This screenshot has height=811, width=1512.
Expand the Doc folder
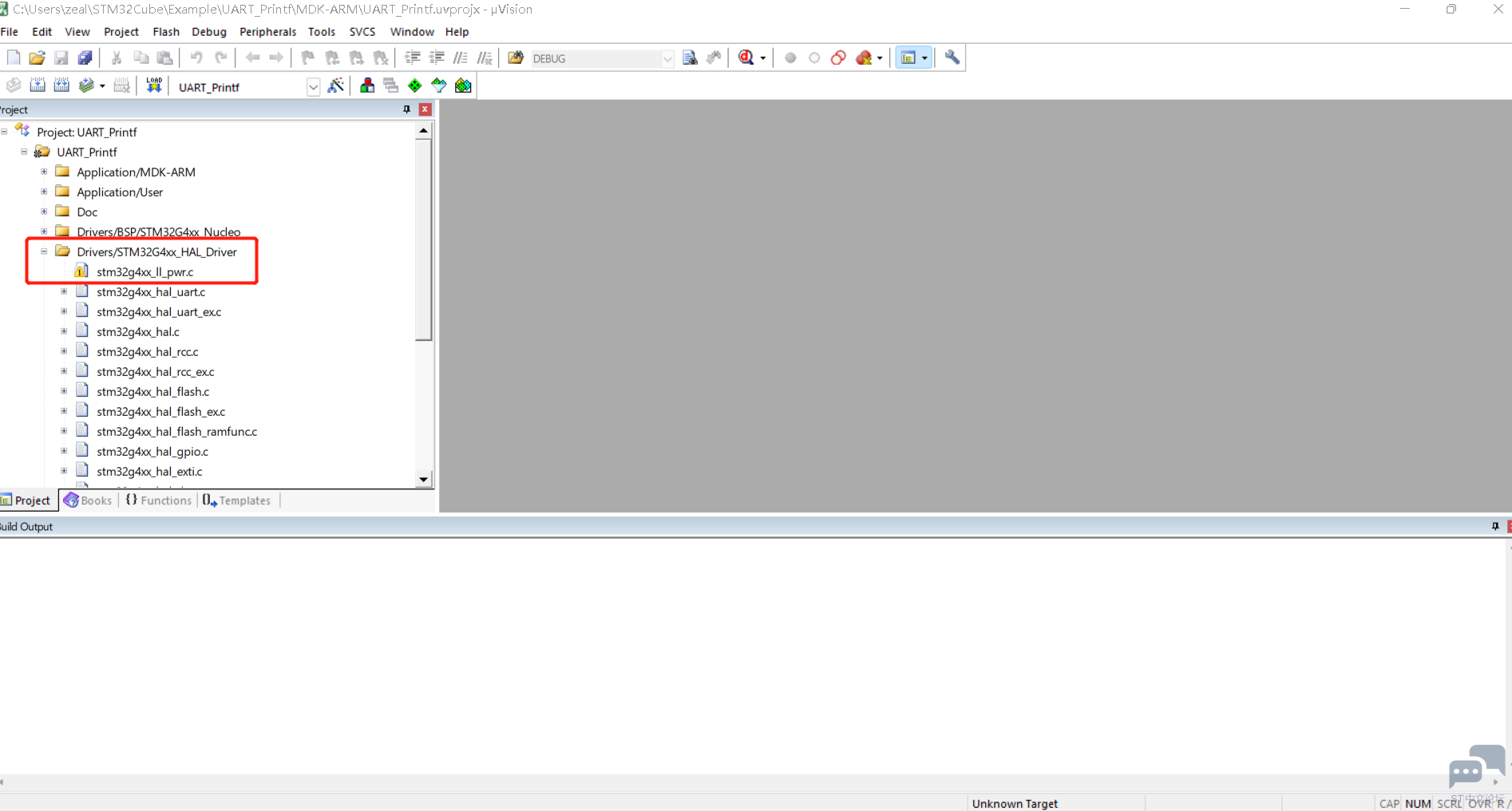44,212
